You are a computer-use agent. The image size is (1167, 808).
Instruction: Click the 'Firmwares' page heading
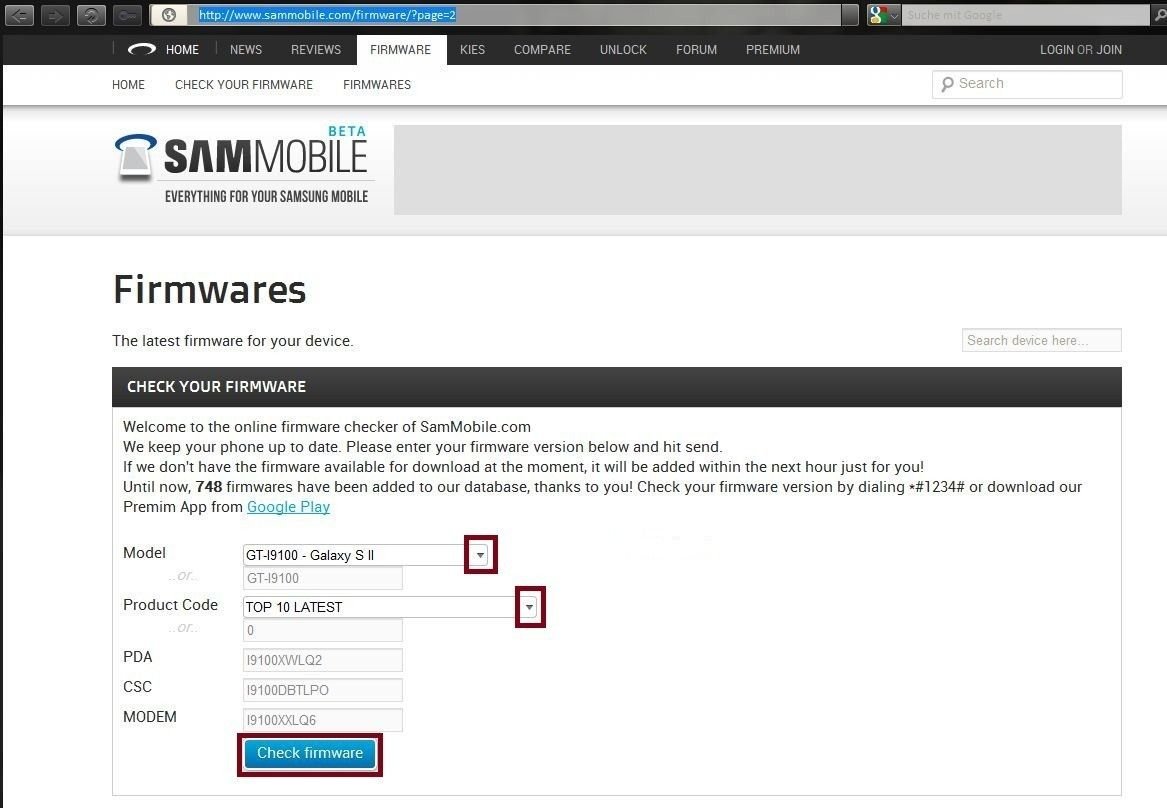210,289
